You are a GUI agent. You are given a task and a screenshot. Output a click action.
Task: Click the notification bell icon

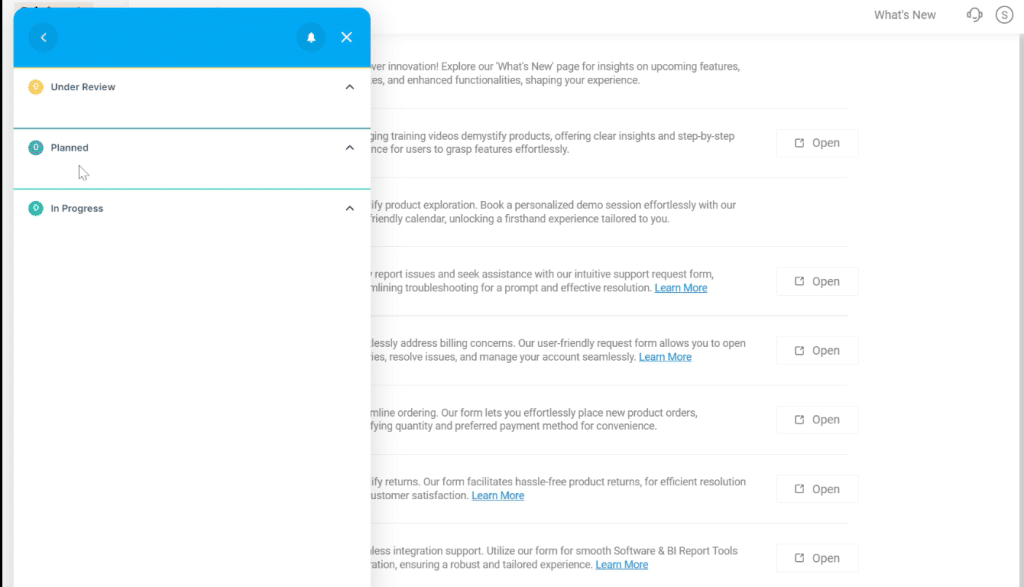pyautogui.click(x=311, y=37)
